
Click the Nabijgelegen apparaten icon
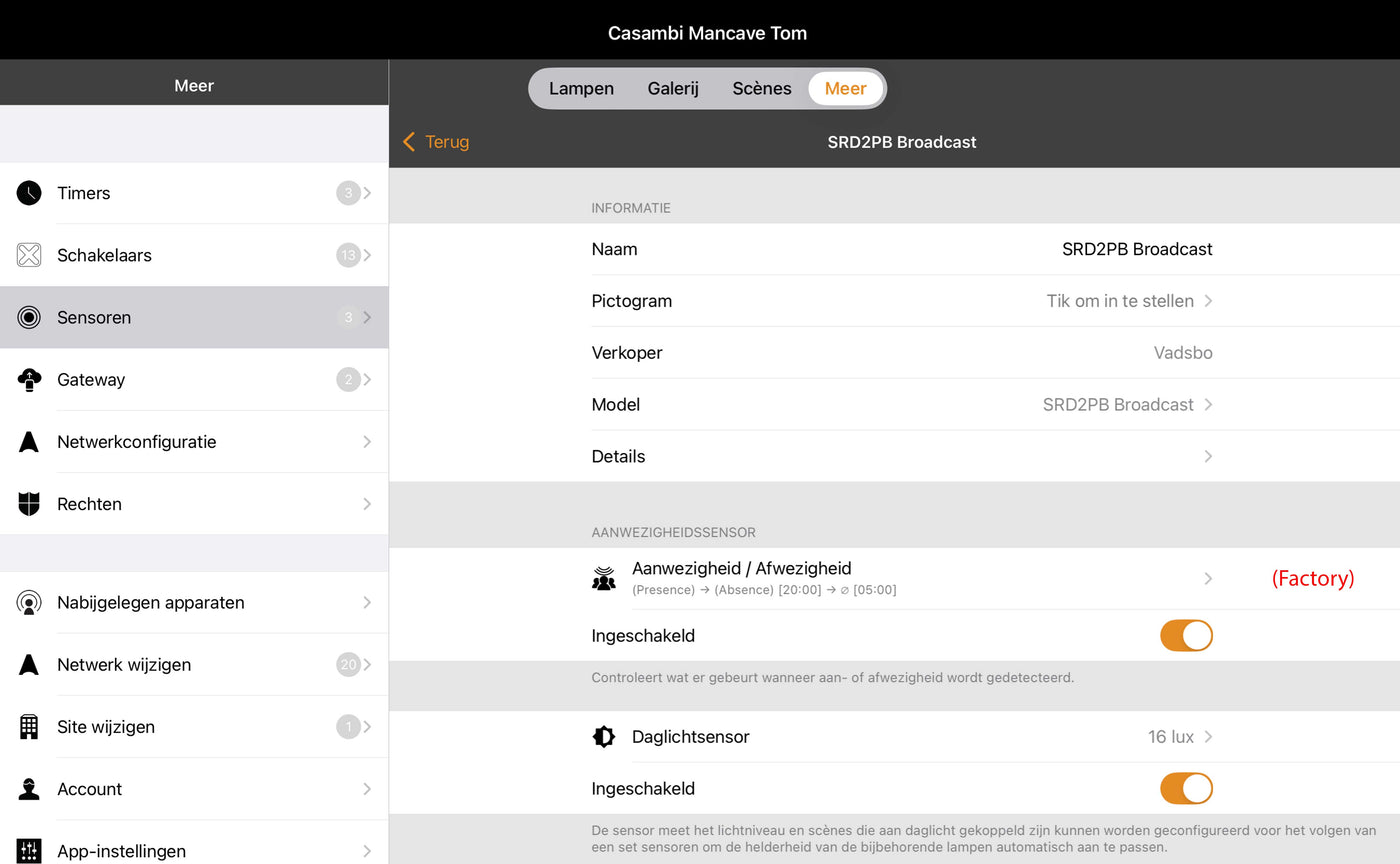coord(29,602)
